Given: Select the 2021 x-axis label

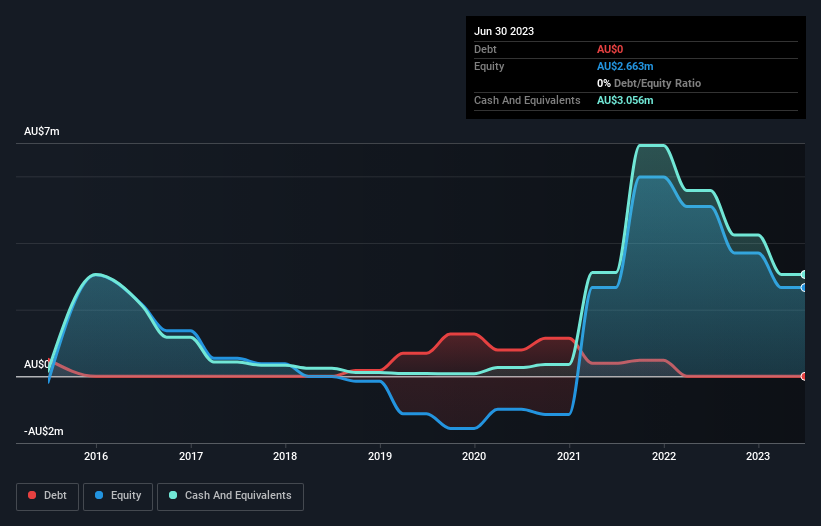Looking at the screenshot, I should [569, 456].
